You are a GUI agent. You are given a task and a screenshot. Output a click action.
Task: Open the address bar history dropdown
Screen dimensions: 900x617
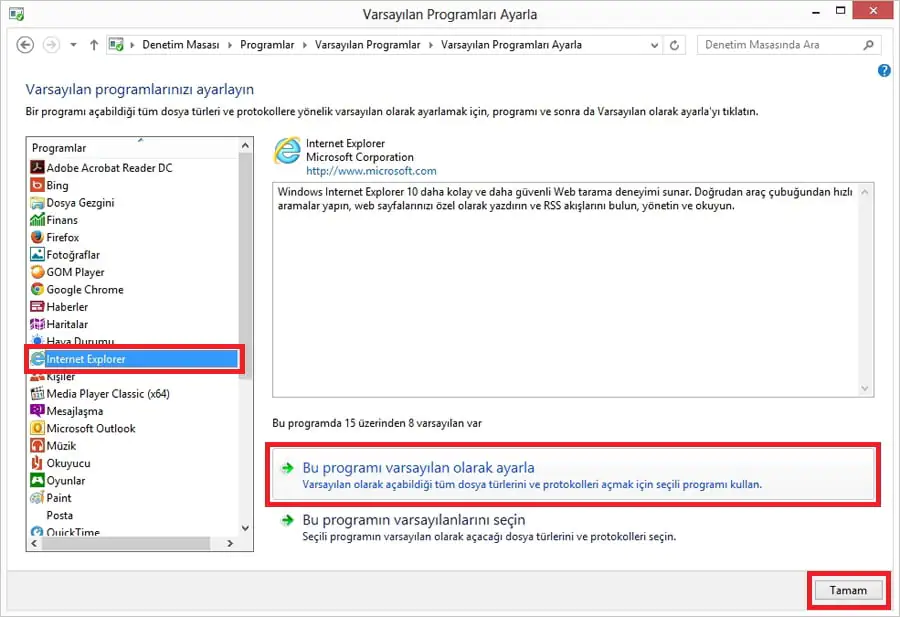click(654, 45)
